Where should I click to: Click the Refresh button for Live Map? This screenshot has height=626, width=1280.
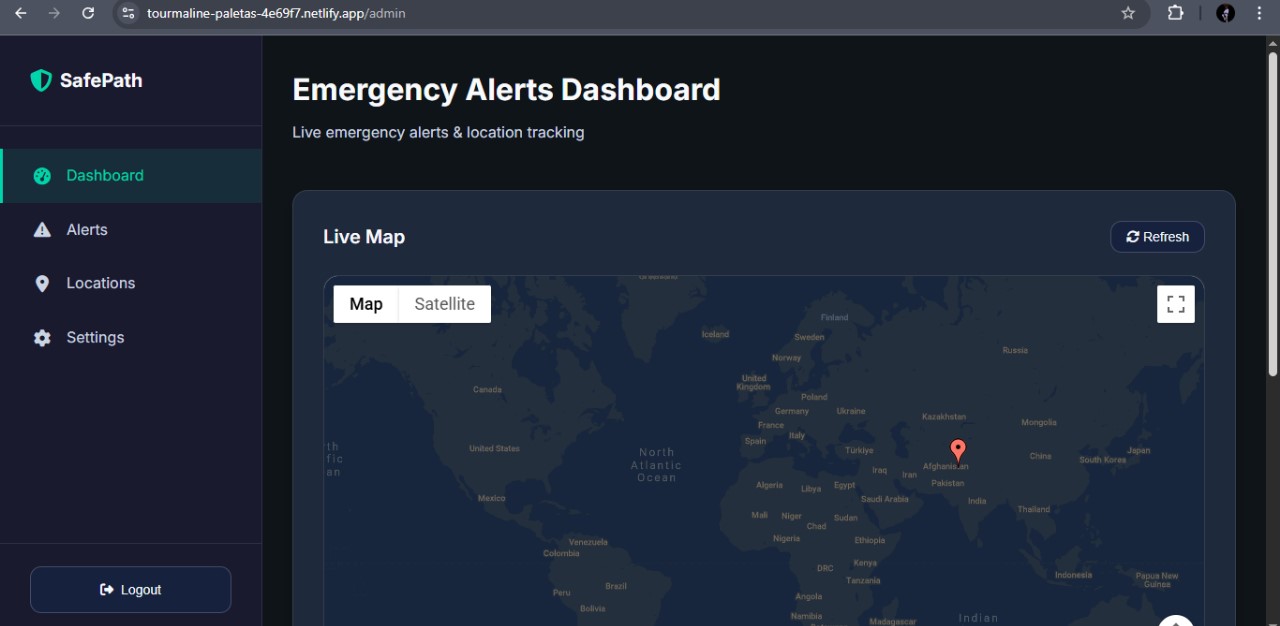click(x=1157, y=237)
